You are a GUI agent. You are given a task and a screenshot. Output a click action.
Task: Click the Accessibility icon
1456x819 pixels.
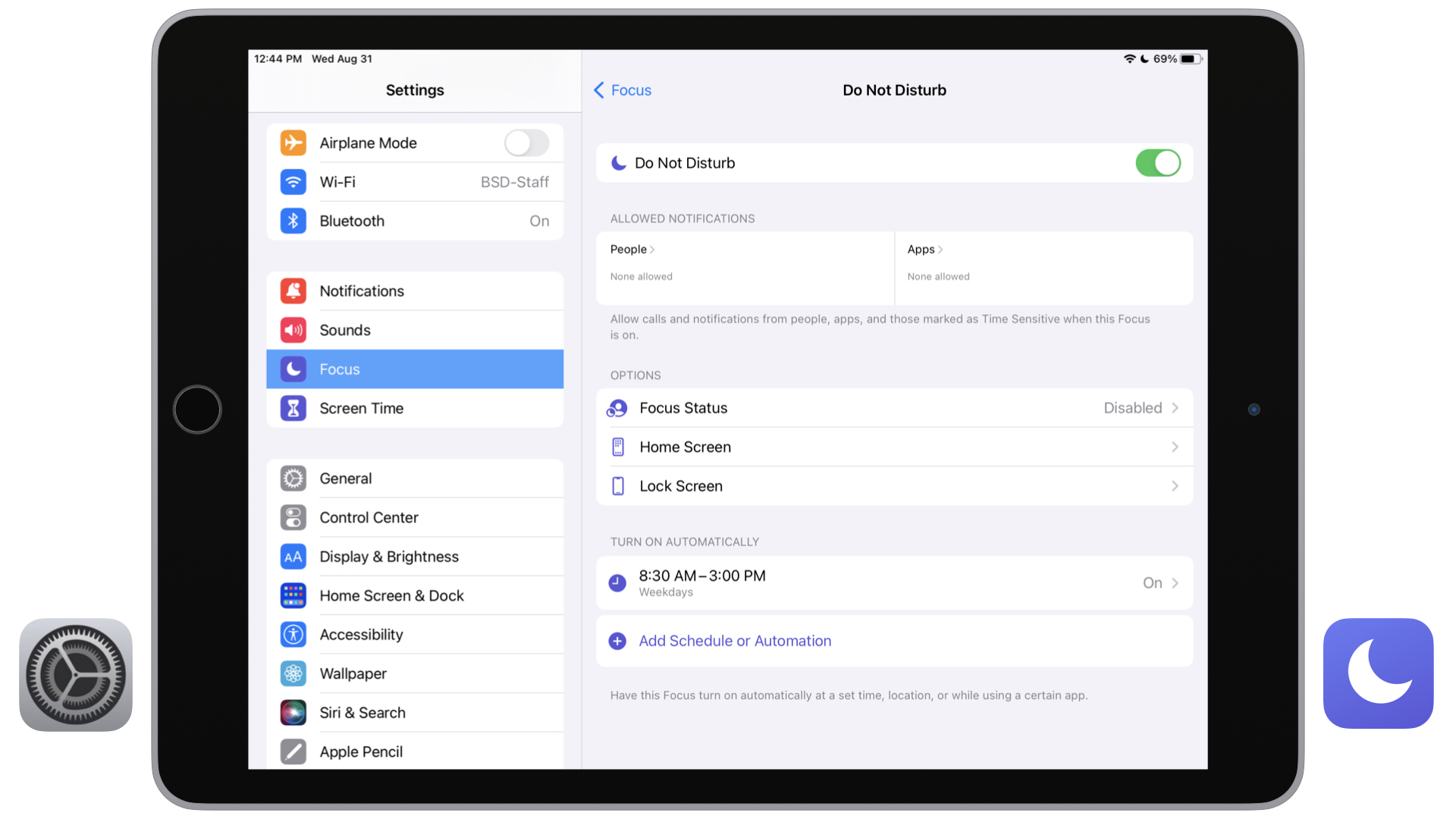pos(293,635)
